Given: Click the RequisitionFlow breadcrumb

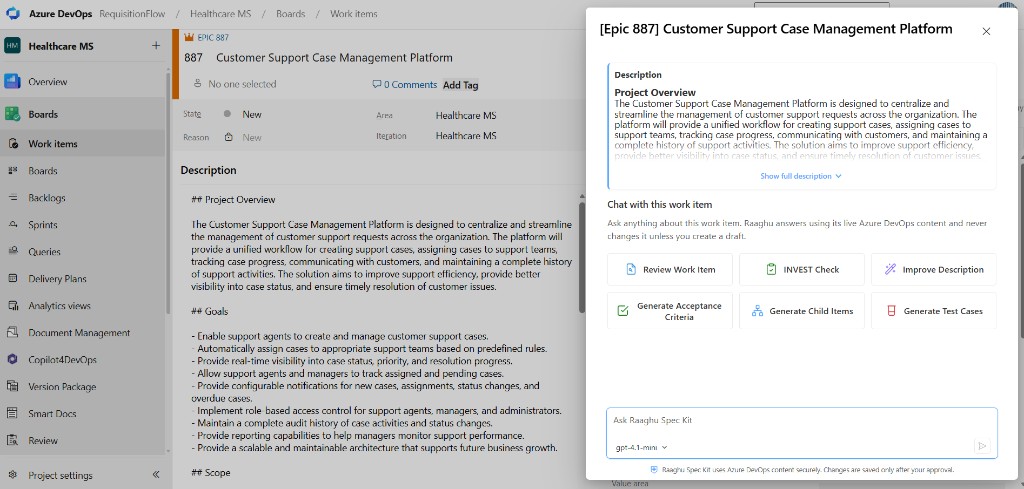Looking at the screenshot, I should click(133, 14).
